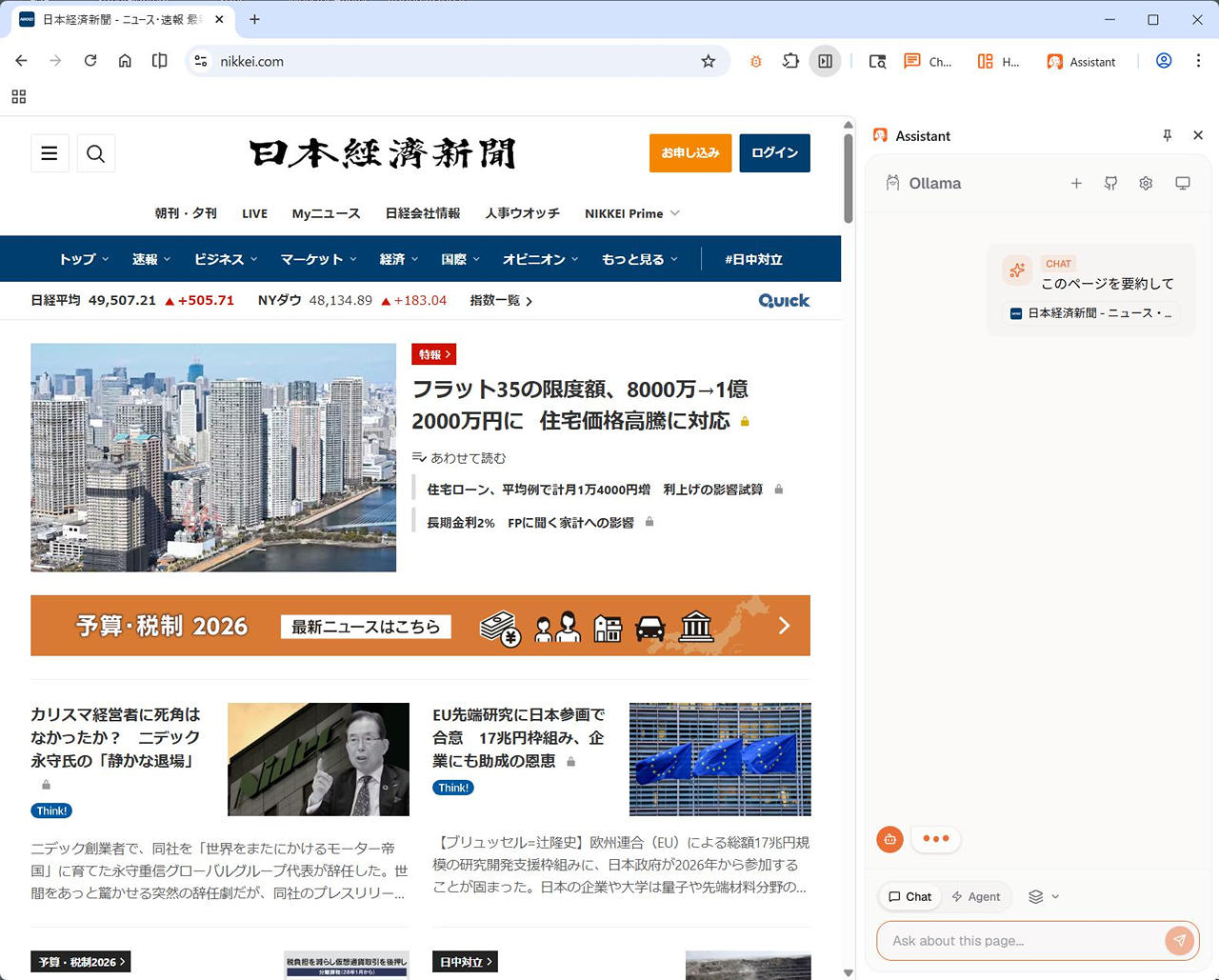Viewport: 1219px width, 980px height.
Task: Pin the Assistant side panel
Action: pos(1167,136)
